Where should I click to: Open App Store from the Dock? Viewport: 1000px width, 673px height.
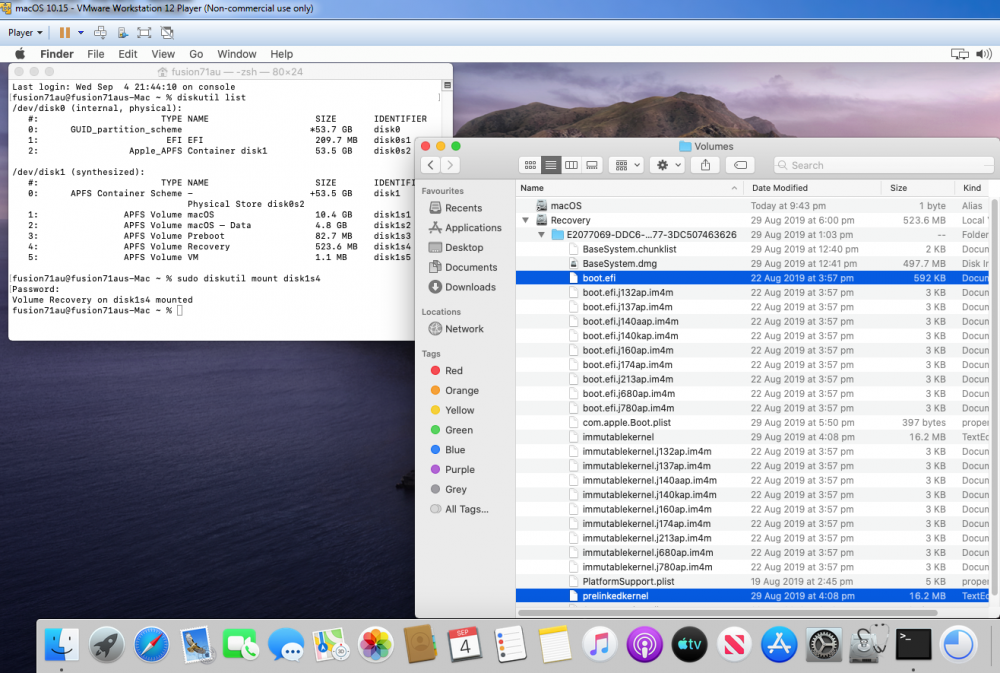(779, 645)
